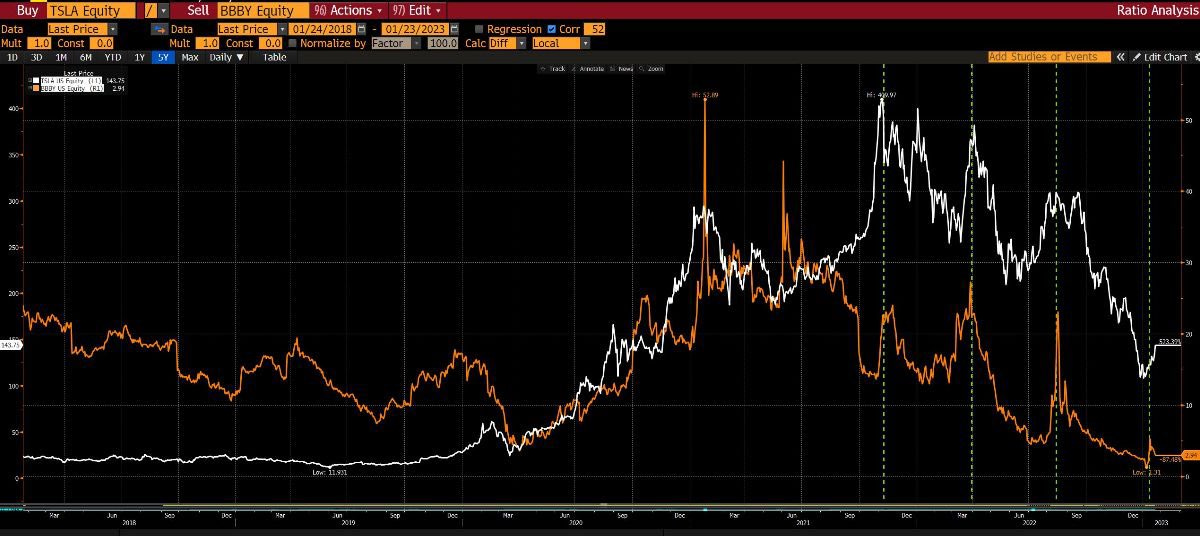The height and width of the screenshot is (536, 1200).
Task: Click the white TSLA legend swatch
Action: coord(35,80)
